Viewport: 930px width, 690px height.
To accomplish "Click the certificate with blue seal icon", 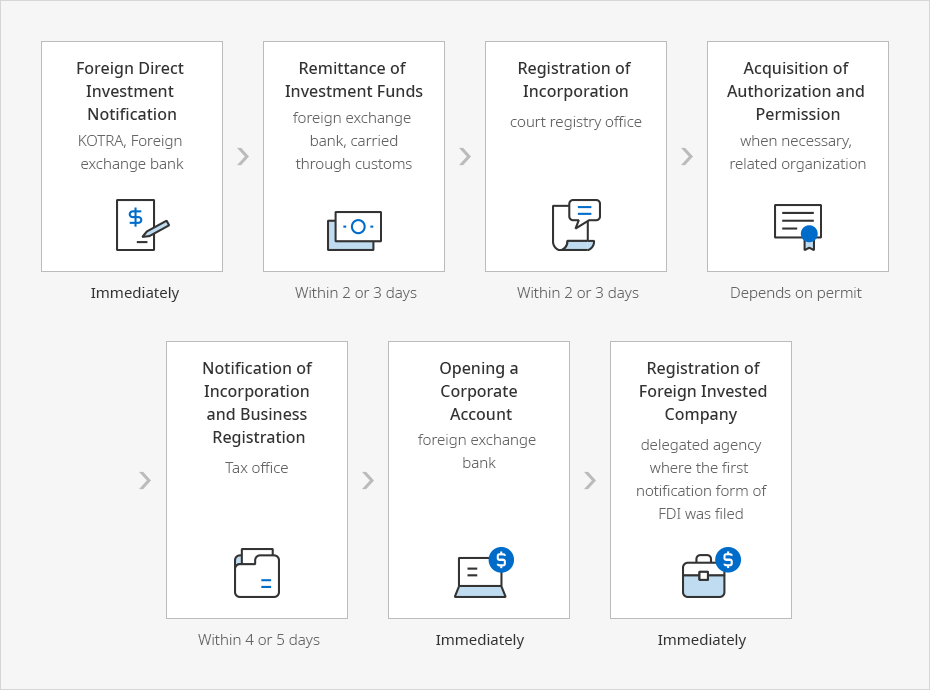I will (x=798, y=226).
